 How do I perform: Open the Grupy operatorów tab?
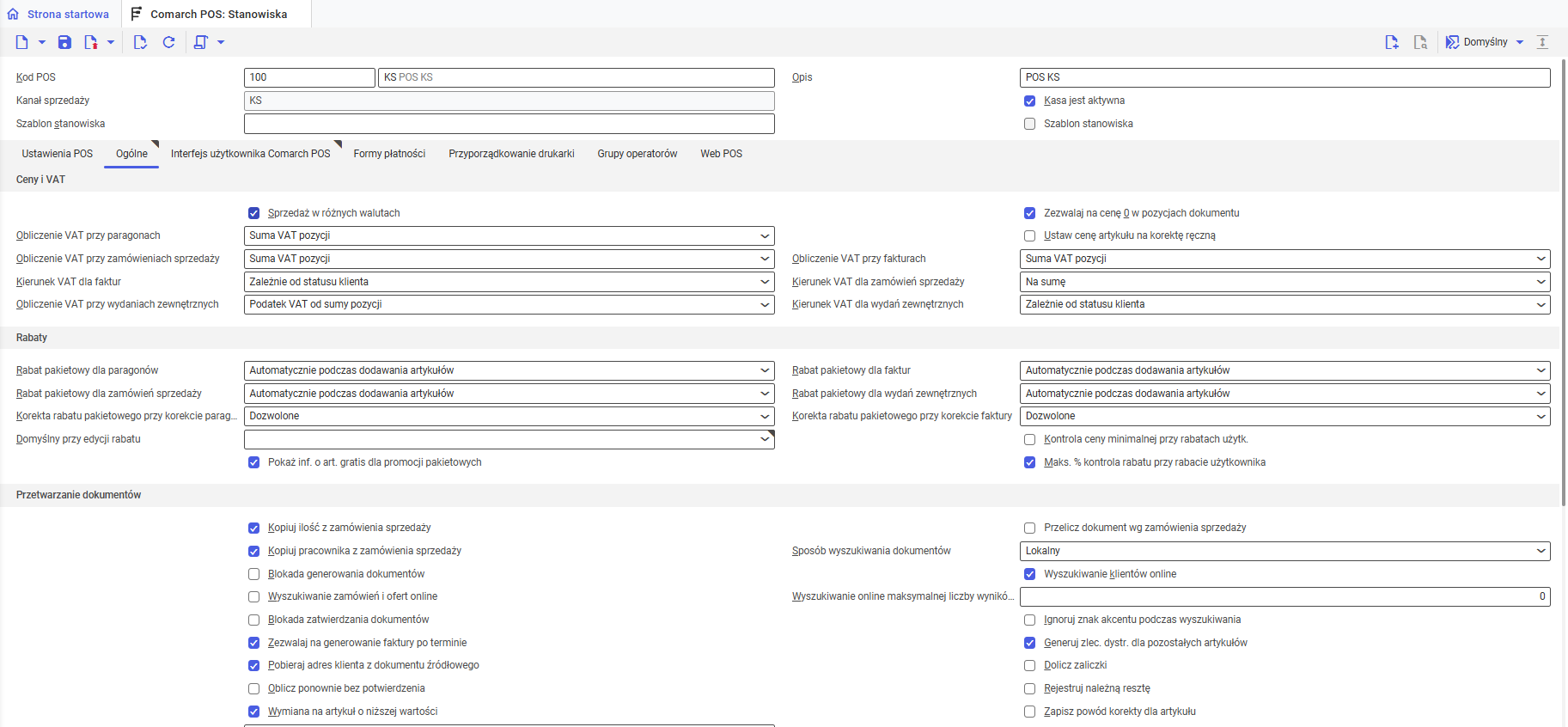pos(638,154)
